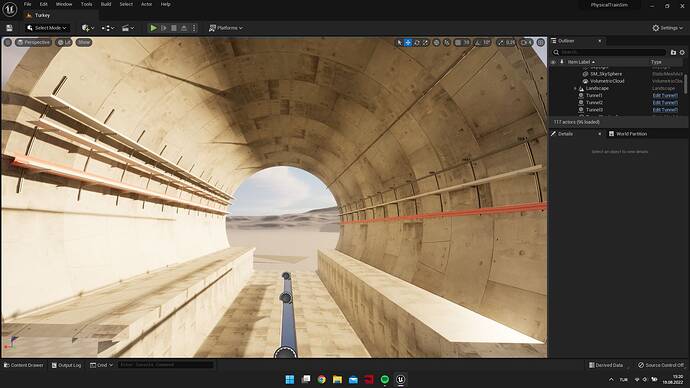Click the Stop play button
The image size is (690, 388).
tap(174, 28)
